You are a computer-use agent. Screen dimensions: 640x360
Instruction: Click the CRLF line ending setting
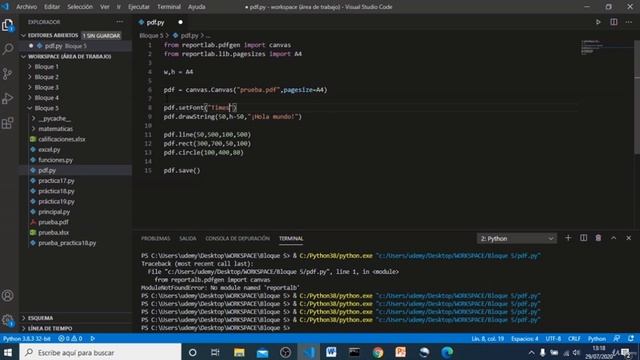[574, 338]
